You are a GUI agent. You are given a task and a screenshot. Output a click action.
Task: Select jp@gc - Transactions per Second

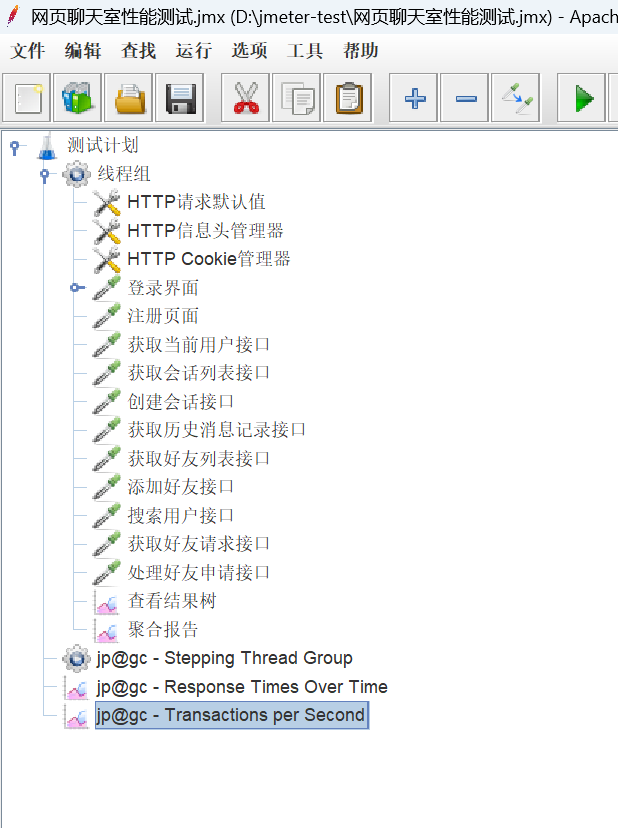click(x=231, y=716)
